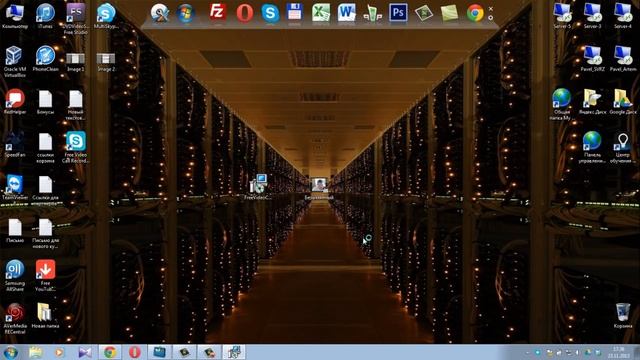Image resolution: width=640 pixels, height=360 pixels.
Task: Open the Windows Start menu
Action: click(11, 352)
